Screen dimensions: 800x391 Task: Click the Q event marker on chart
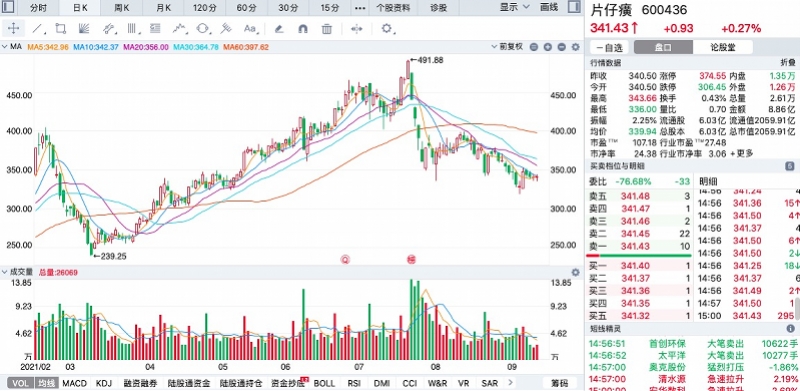coord(345,259)
